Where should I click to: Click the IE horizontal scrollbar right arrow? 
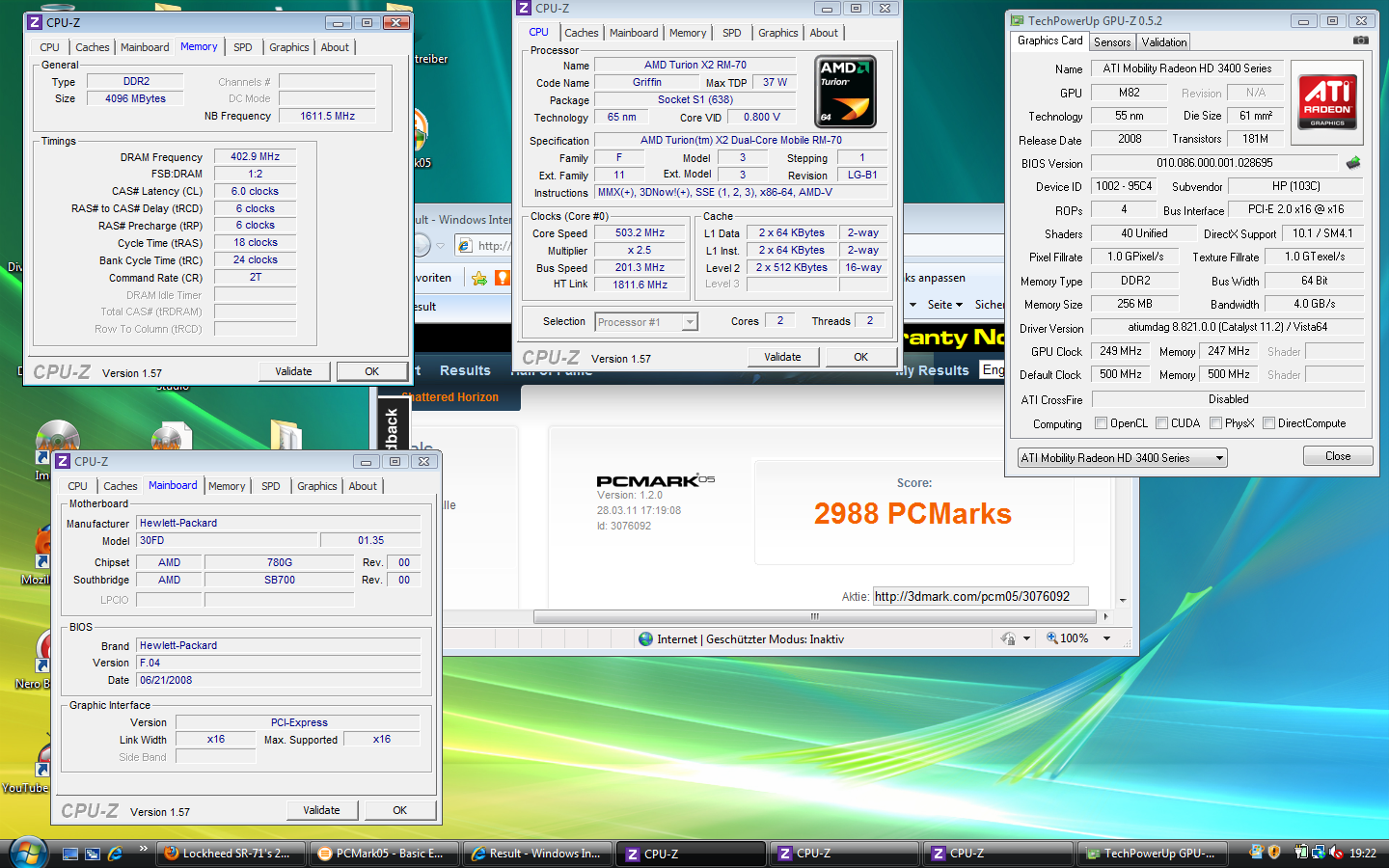(x=1105, y=616)
